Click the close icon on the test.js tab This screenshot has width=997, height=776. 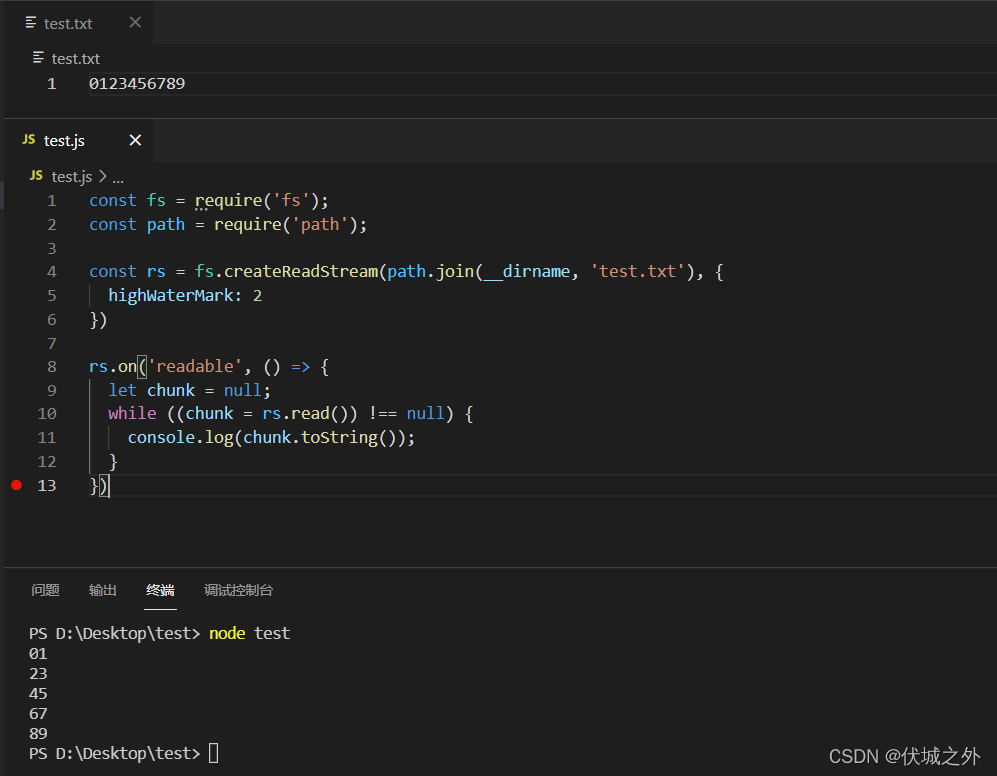[x=135, y=140]
